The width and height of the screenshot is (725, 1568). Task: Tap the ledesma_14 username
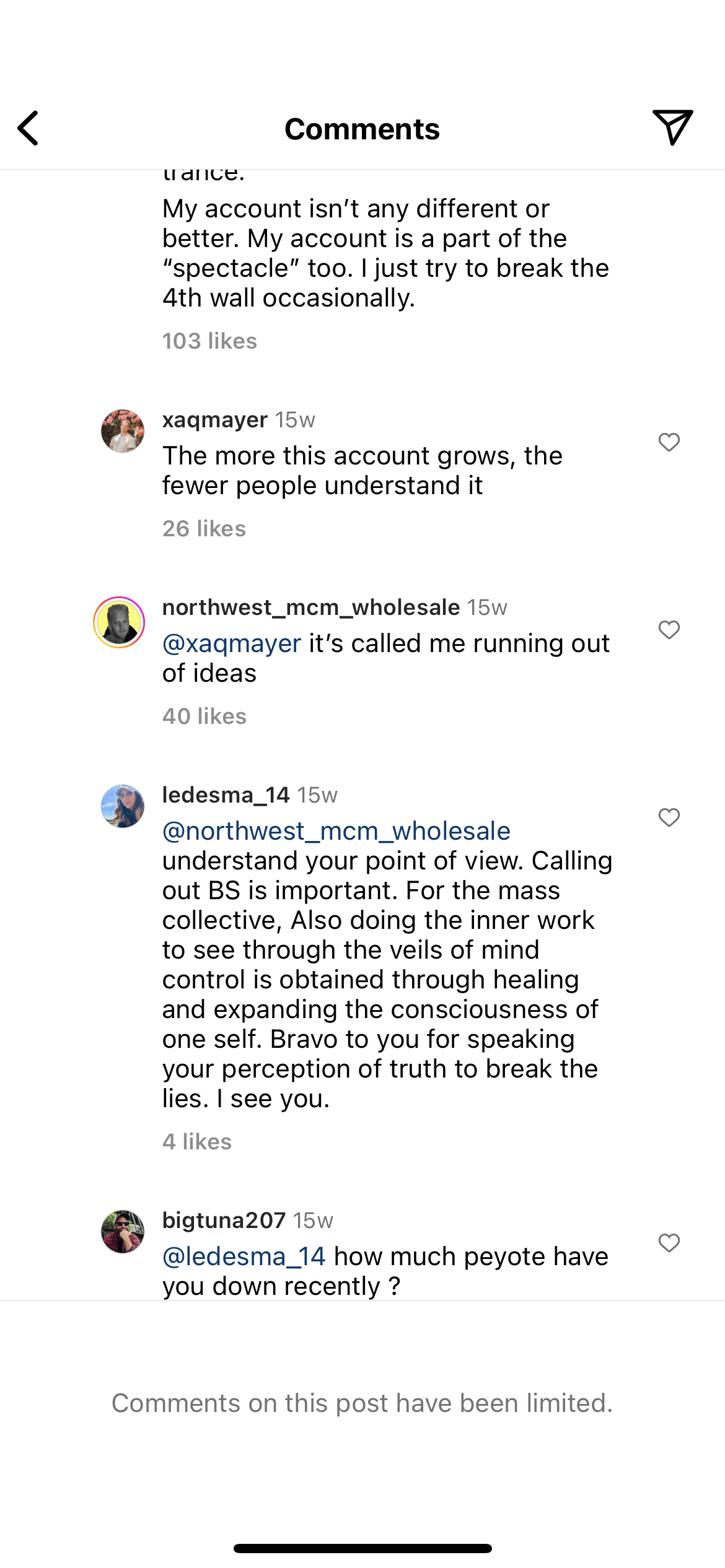click(226, 795)
